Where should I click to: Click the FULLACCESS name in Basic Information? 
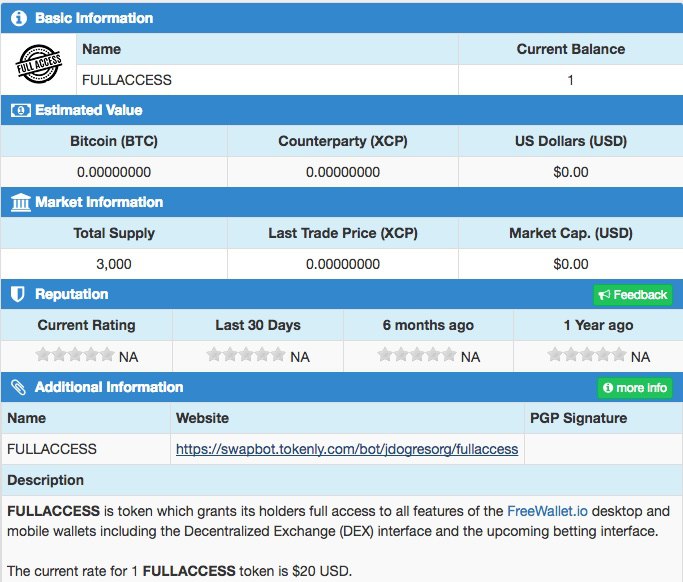coord(127,80)
